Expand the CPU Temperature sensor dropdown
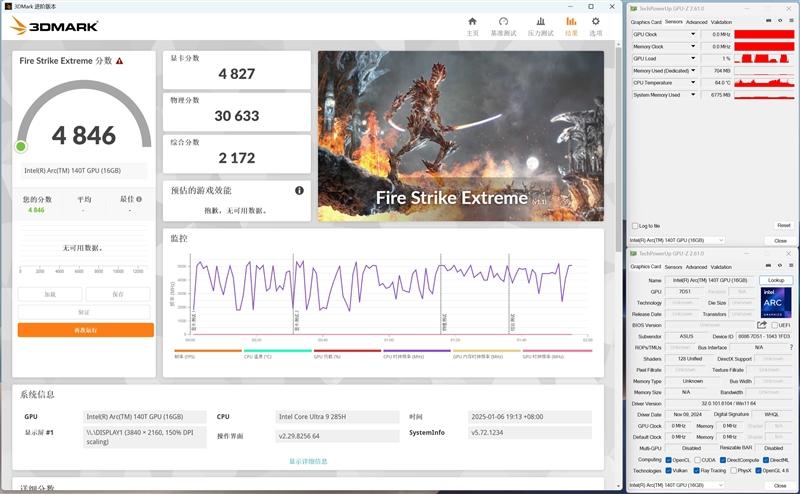Viewport: 800px width, 494px height. pyautogui.click(x=694, y=83)
